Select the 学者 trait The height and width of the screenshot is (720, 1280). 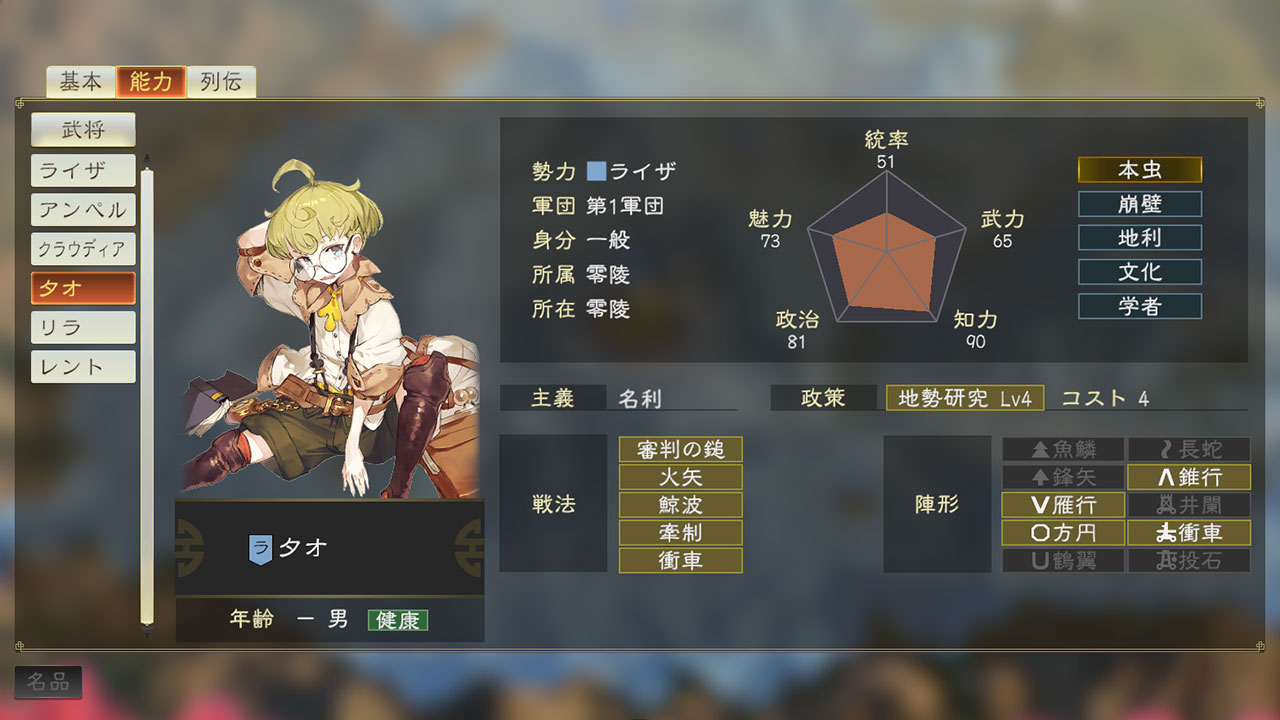(x=1140, y=306)
